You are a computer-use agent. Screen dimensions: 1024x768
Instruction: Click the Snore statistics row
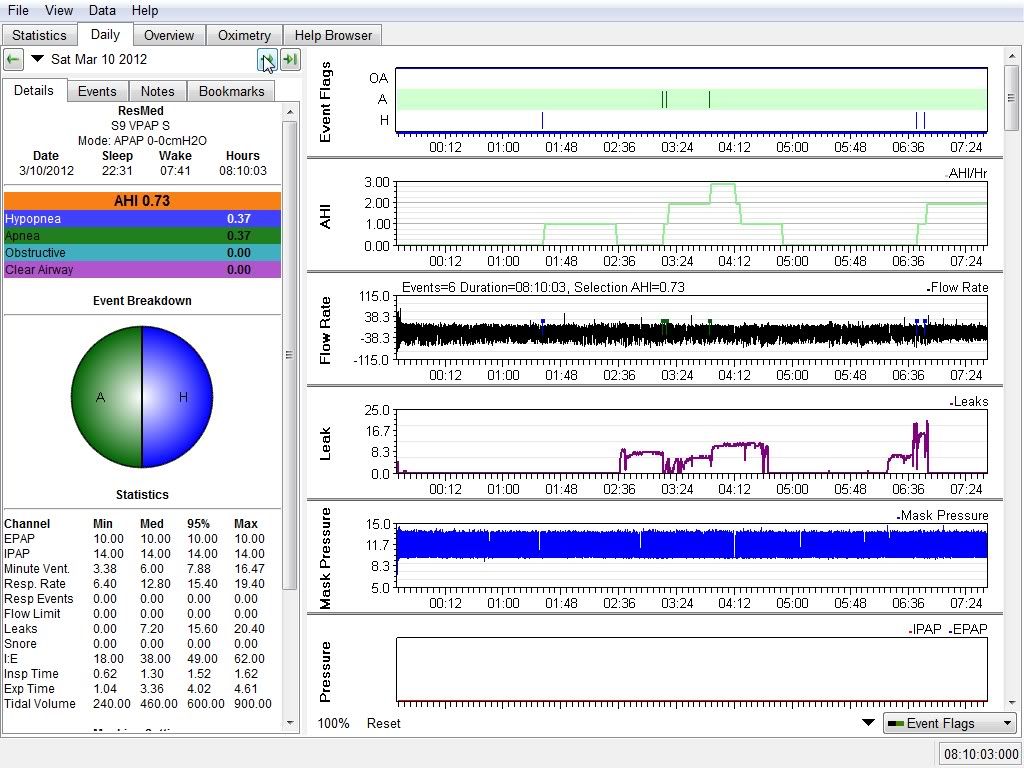coord(135,643)
